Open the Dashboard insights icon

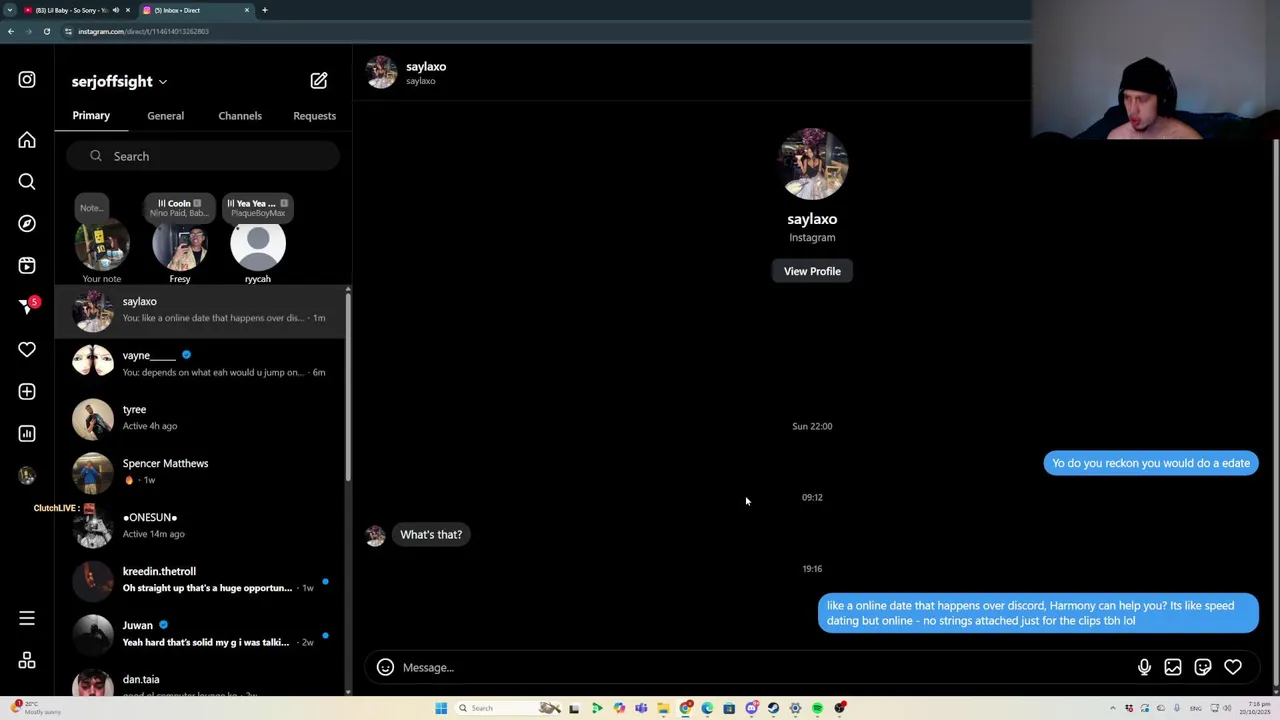point(27,434)
